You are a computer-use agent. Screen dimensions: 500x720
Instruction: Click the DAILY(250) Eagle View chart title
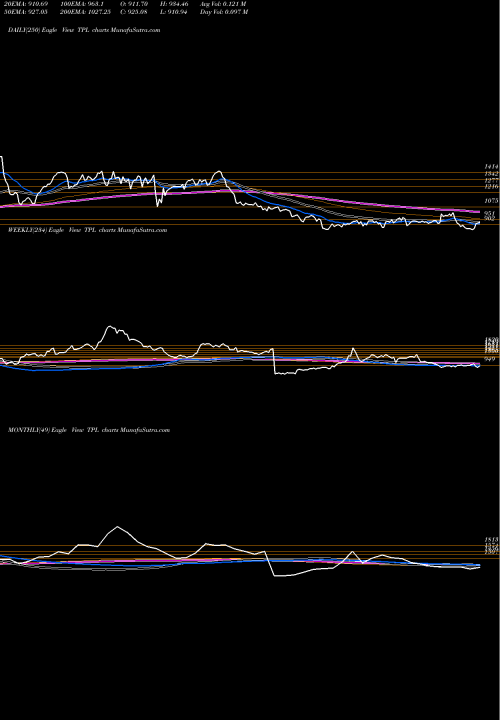(84, 30)
